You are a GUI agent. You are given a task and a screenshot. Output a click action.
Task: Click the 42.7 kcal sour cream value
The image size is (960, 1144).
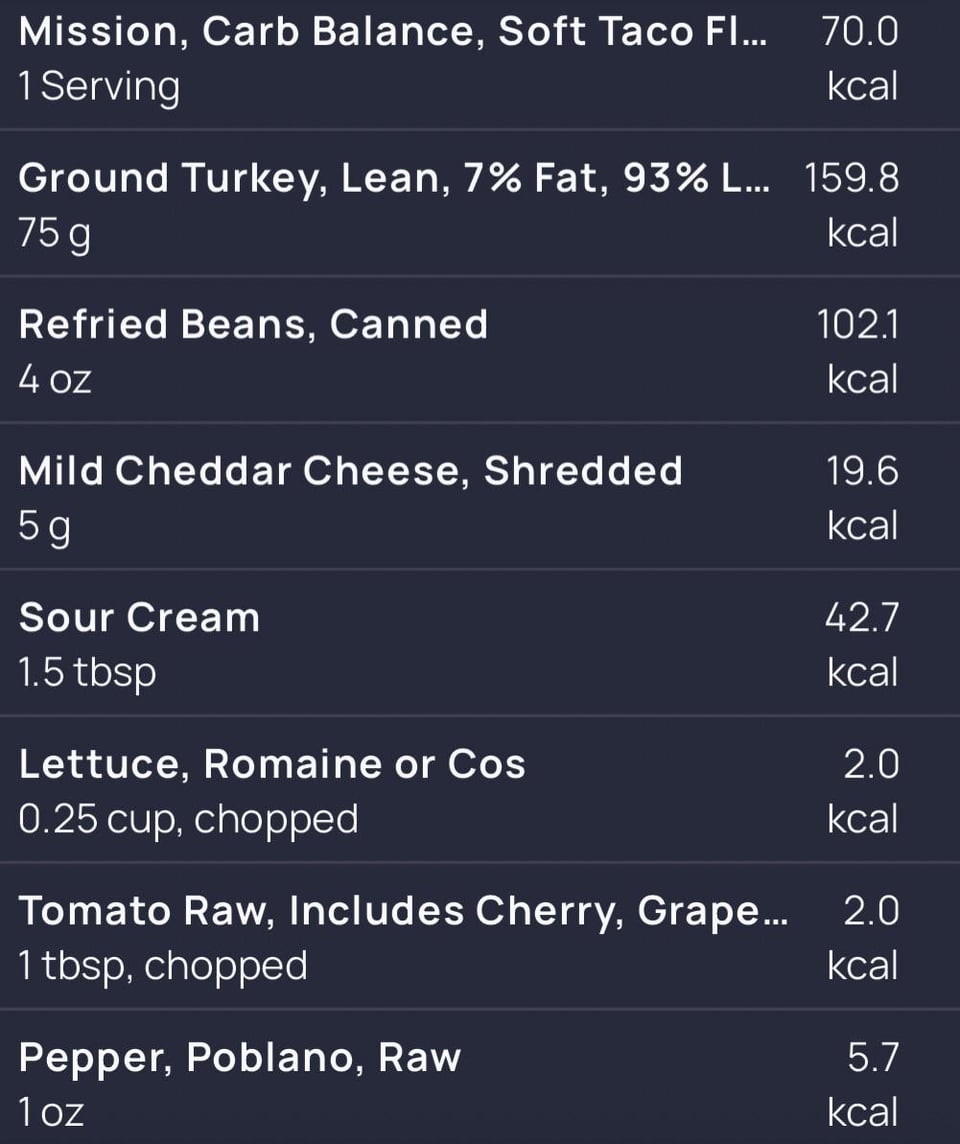coord(862,646)
